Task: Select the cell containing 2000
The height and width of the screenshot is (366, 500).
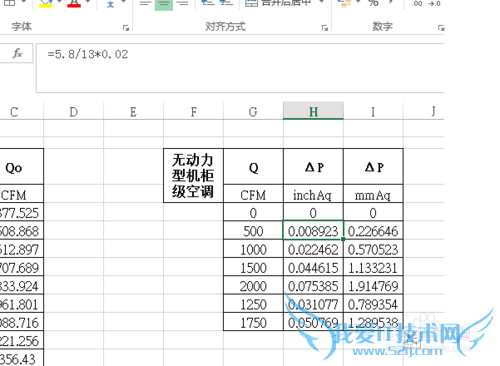Action: [253, 285]
